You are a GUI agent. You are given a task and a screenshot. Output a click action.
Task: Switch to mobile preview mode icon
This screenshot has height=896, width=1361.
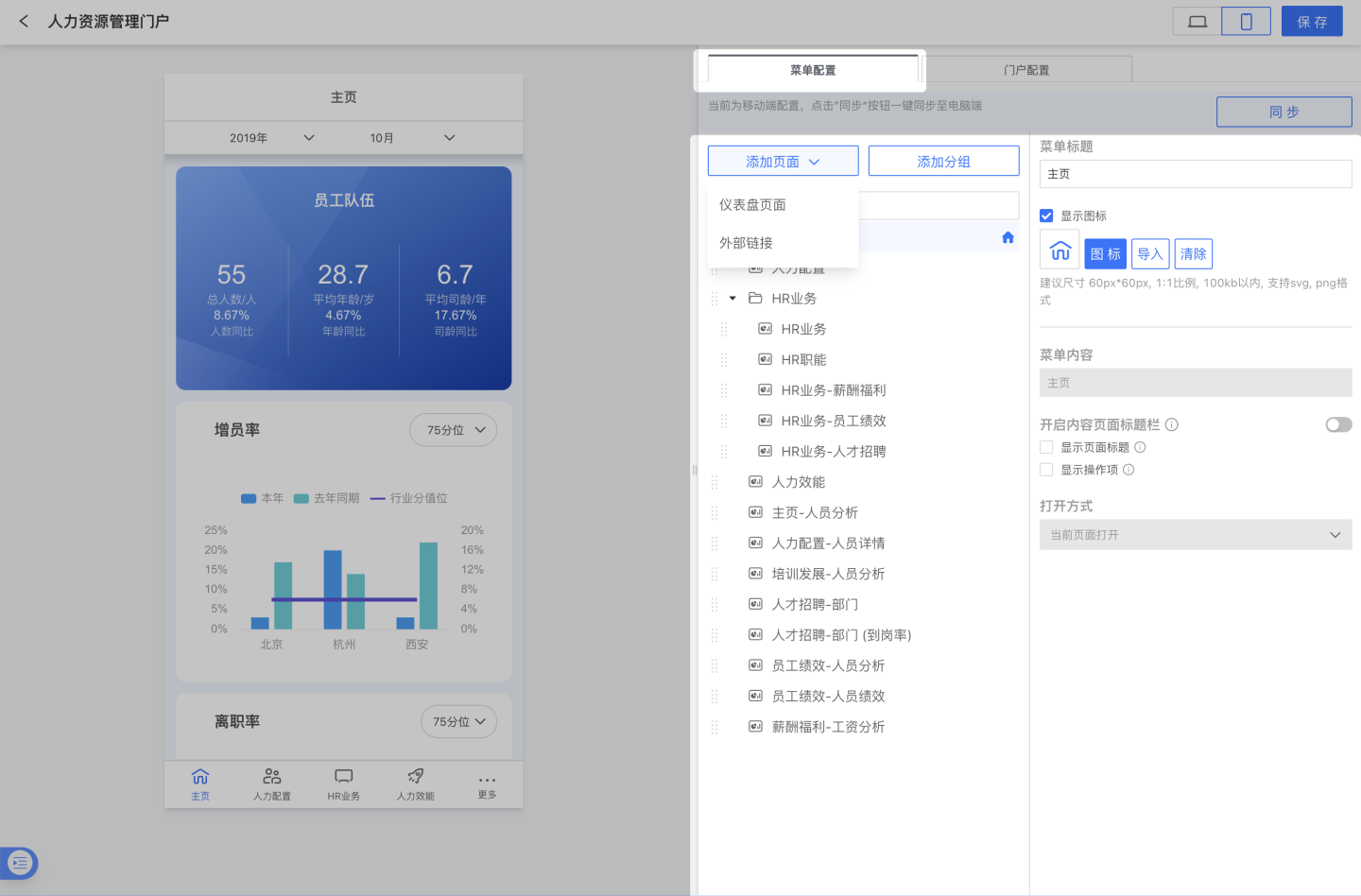(1246, 21)
